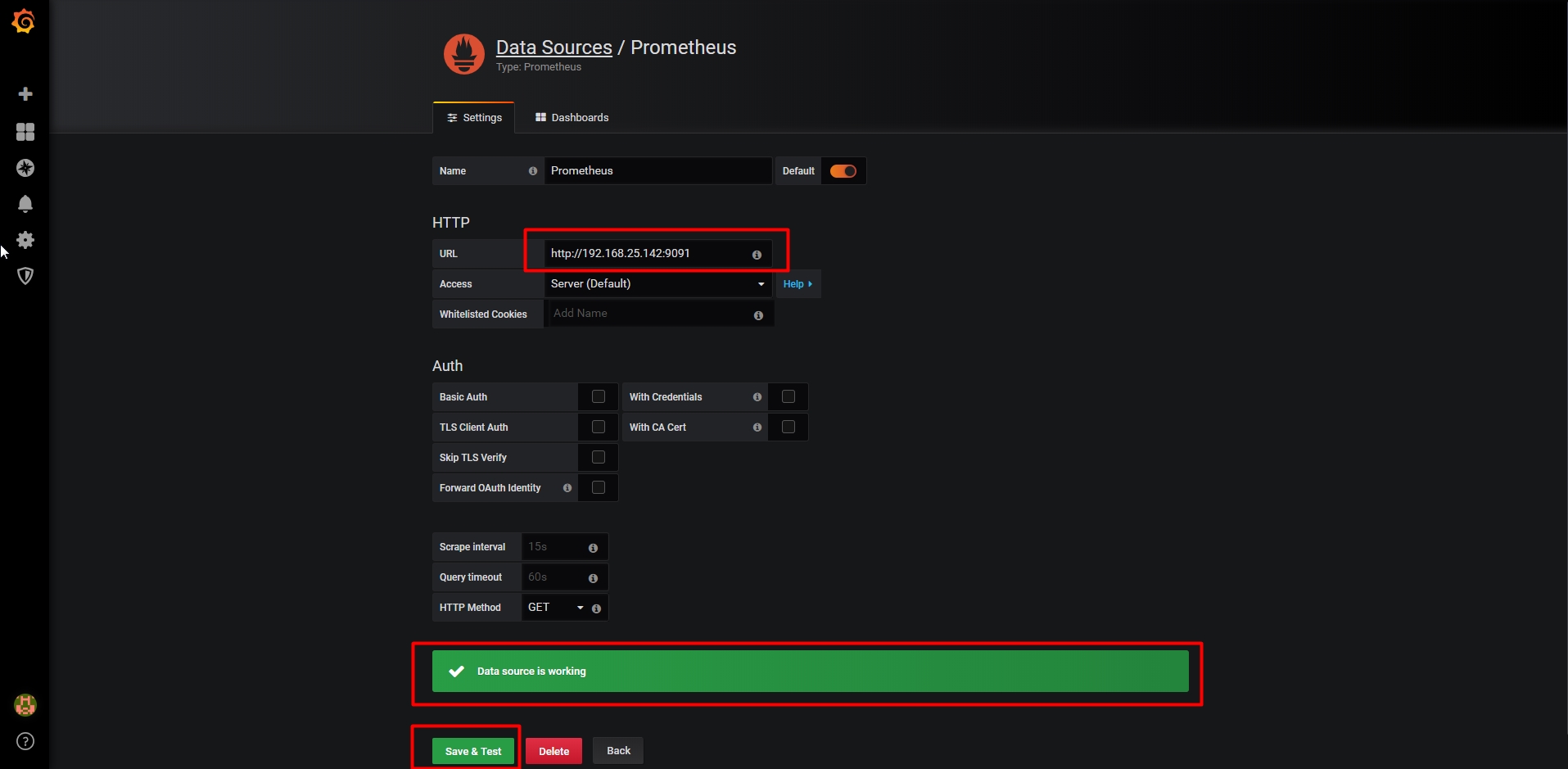This screenshot has width=1568, height=769.
Task: Switch to the Settings tab
Action: pyautogui.click(x=474, y=118)
